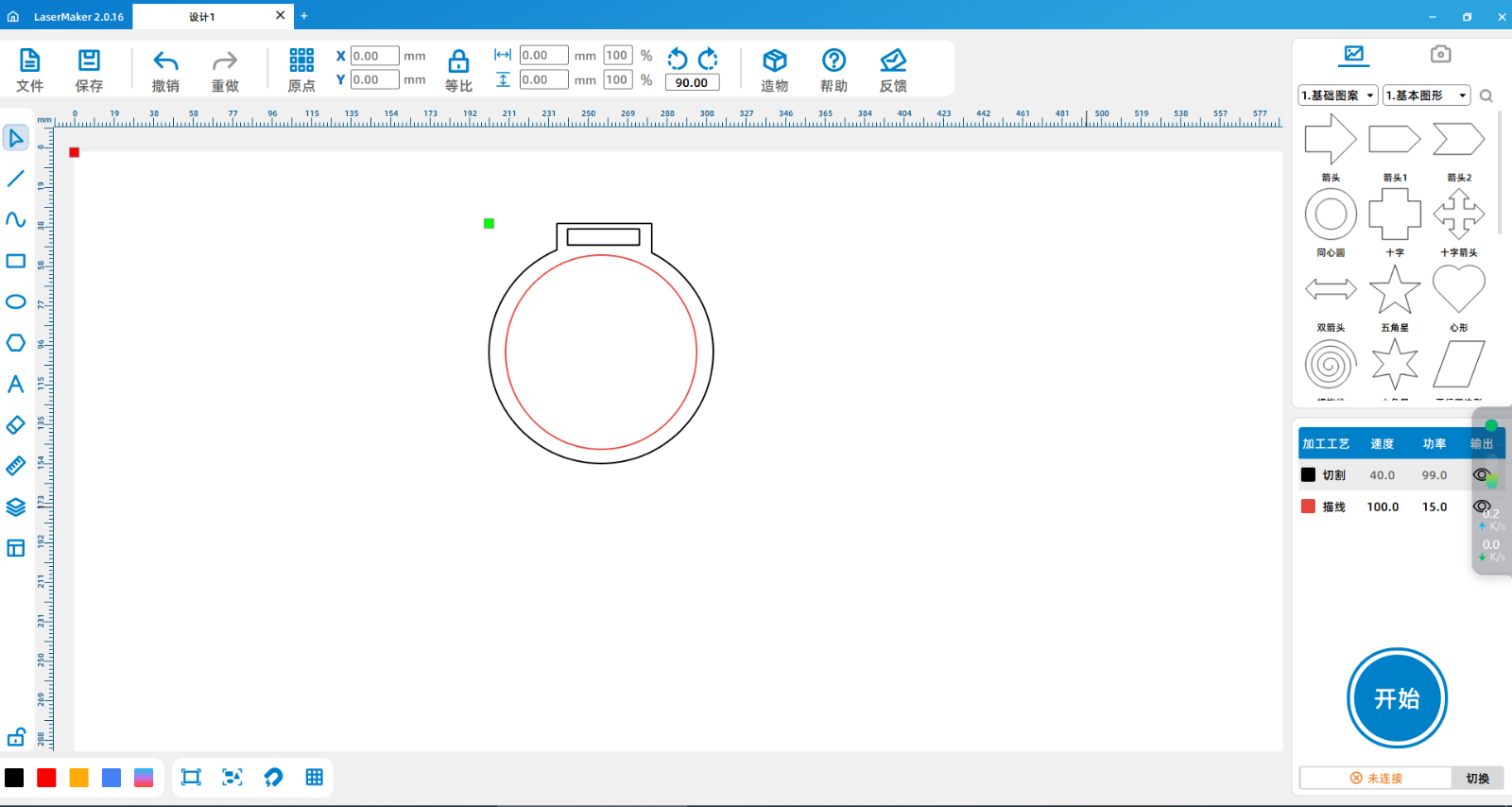Choose the text tool
The height and width of the screenshot is (807, 1512).
tap(16, 384)
